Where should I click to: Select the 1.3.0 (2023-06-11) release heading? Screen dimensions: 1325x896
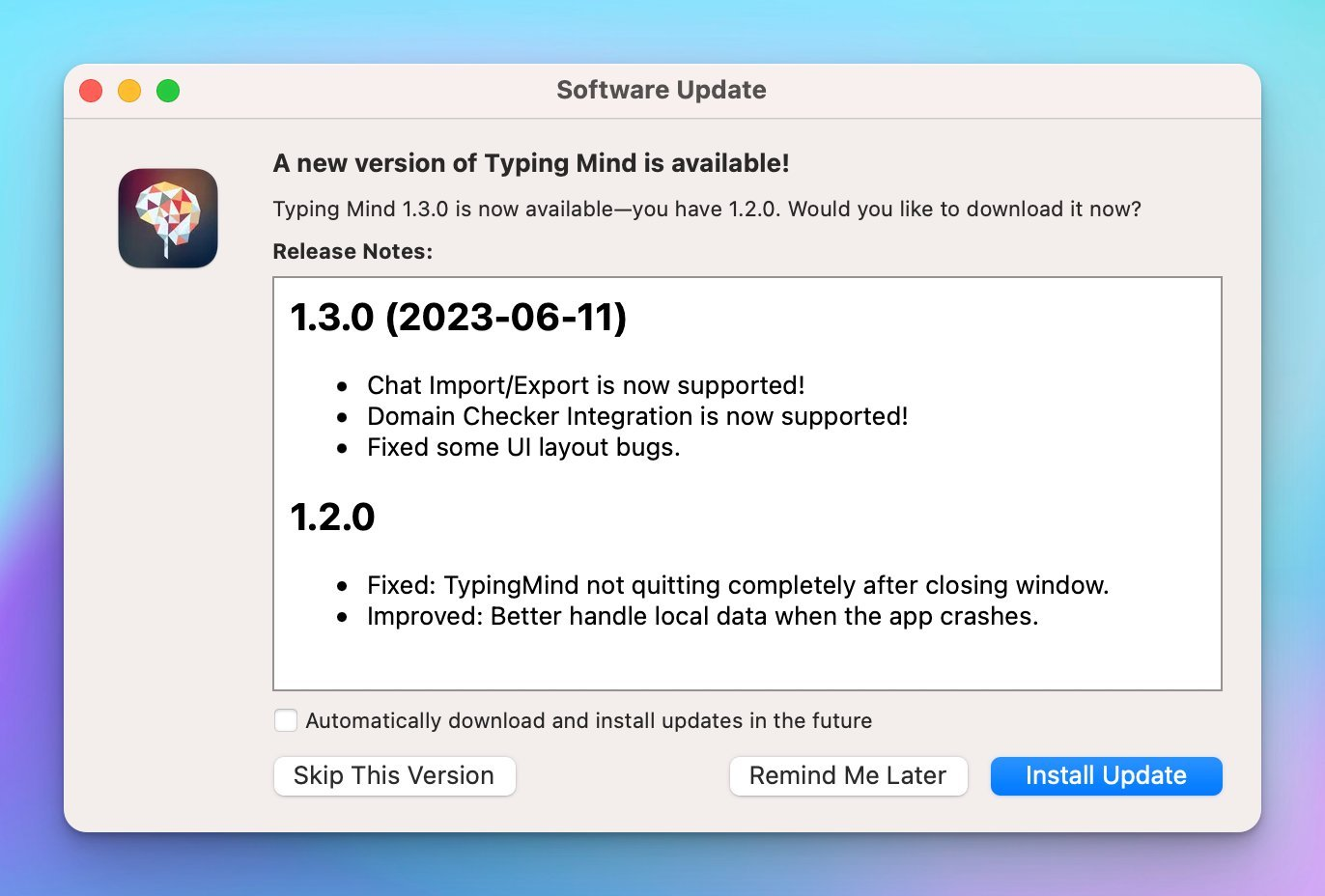(459, 318)
